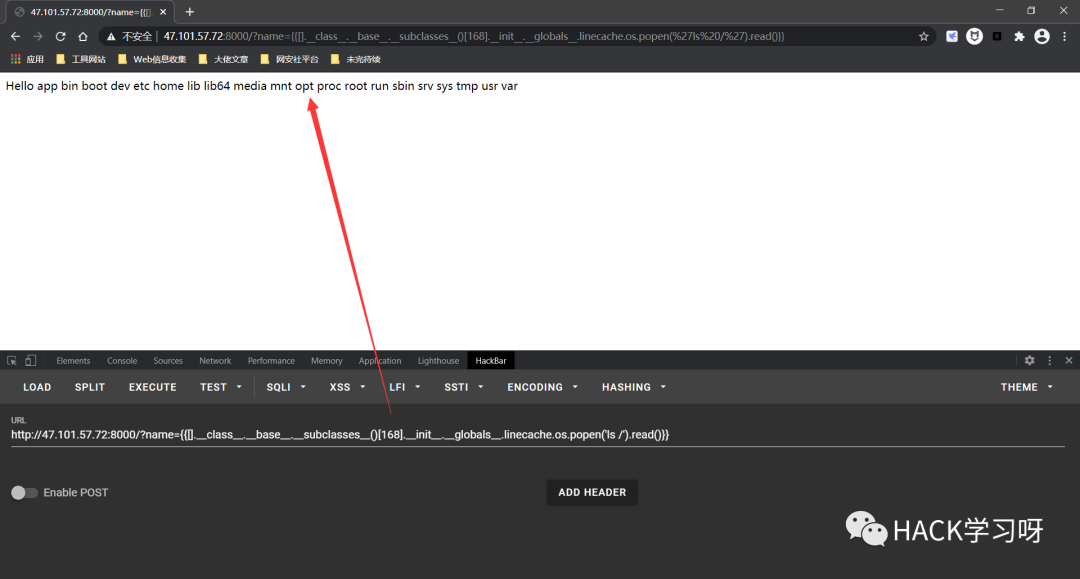Open the user profile avatar
The height and width of the screenshot is (579, 1080).
(1042, 36)
